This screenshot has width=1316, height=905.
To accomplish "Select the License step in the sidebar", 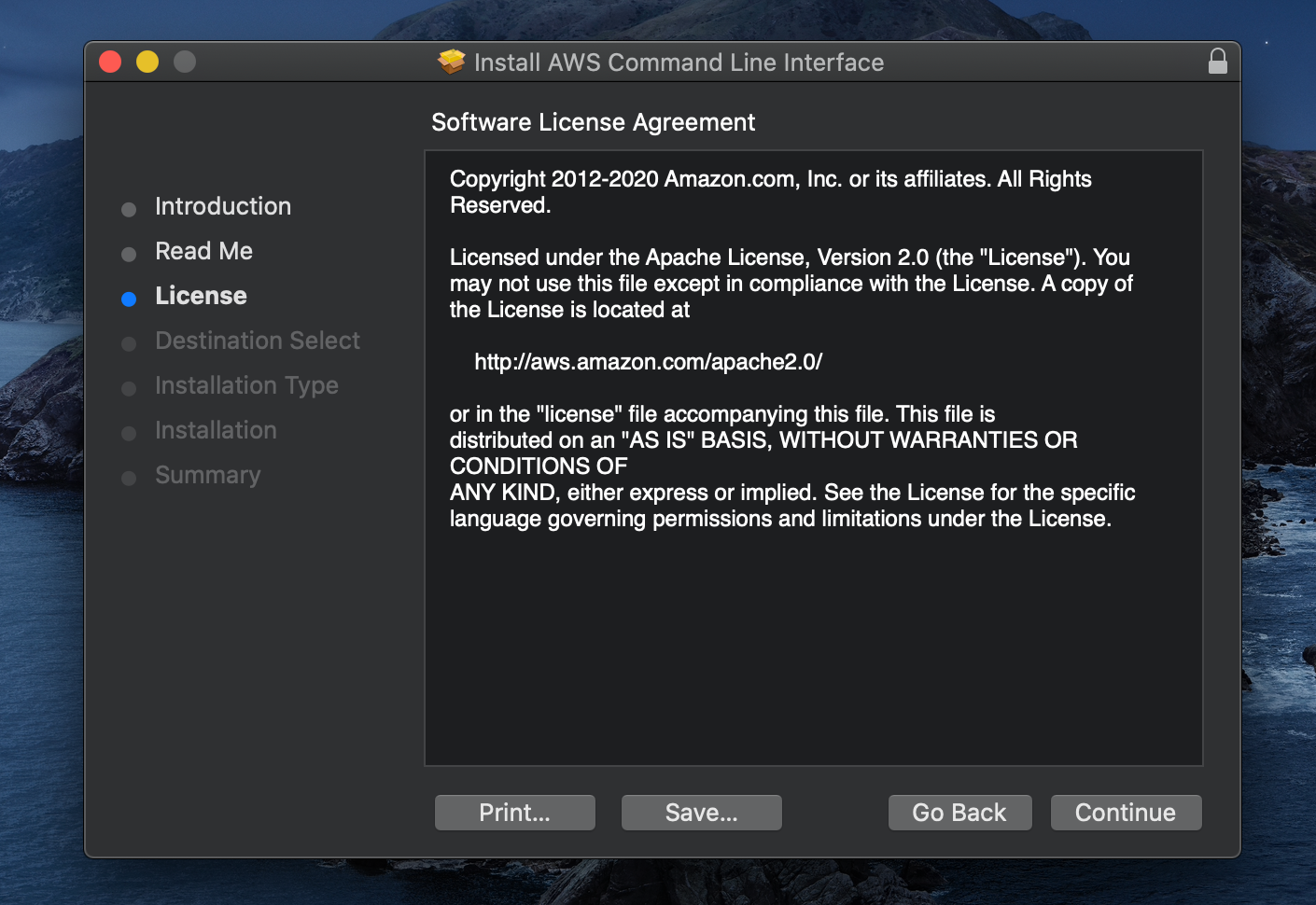I will click(x=201, y=296).
